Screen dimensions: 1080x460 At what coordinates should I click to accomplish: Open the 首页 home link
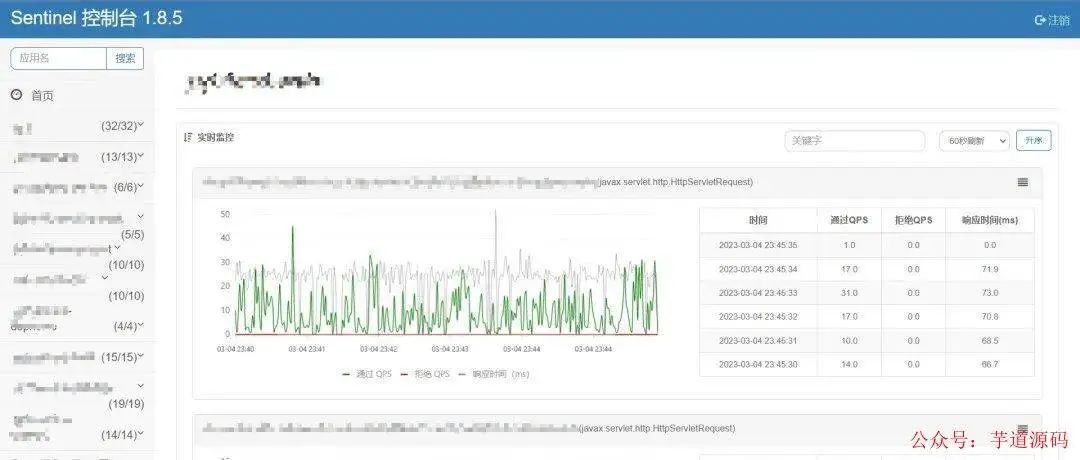42,96
